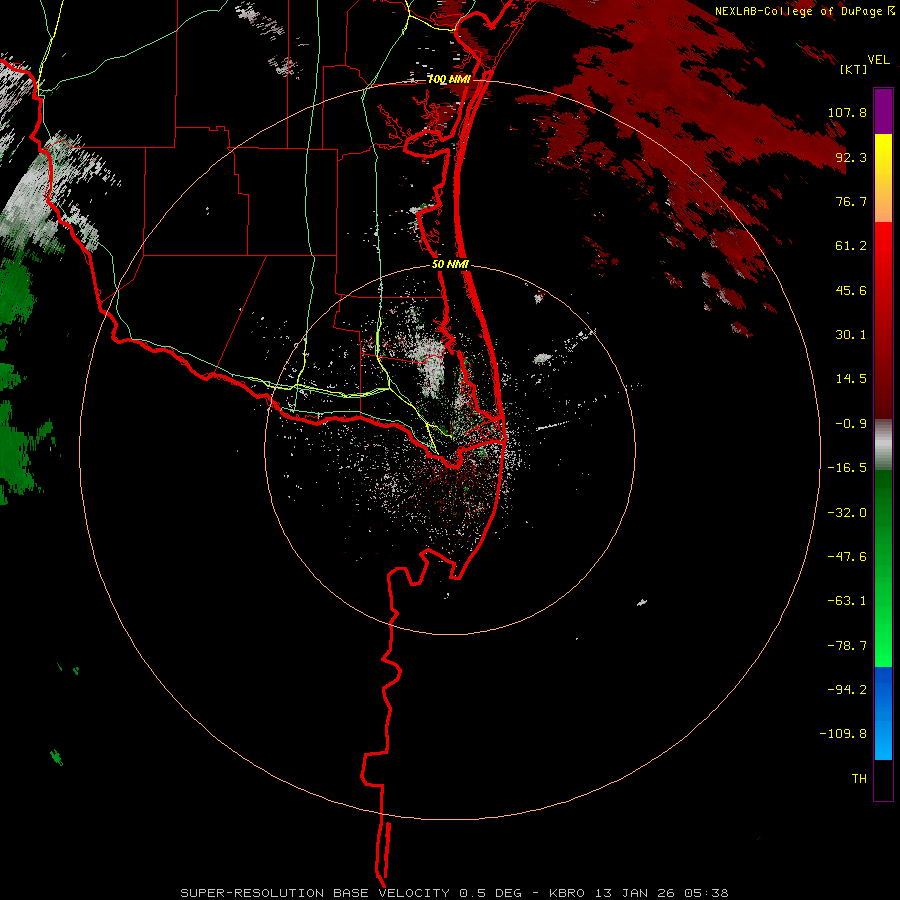Select the -47.6 scale value

[x=847, y=557]
